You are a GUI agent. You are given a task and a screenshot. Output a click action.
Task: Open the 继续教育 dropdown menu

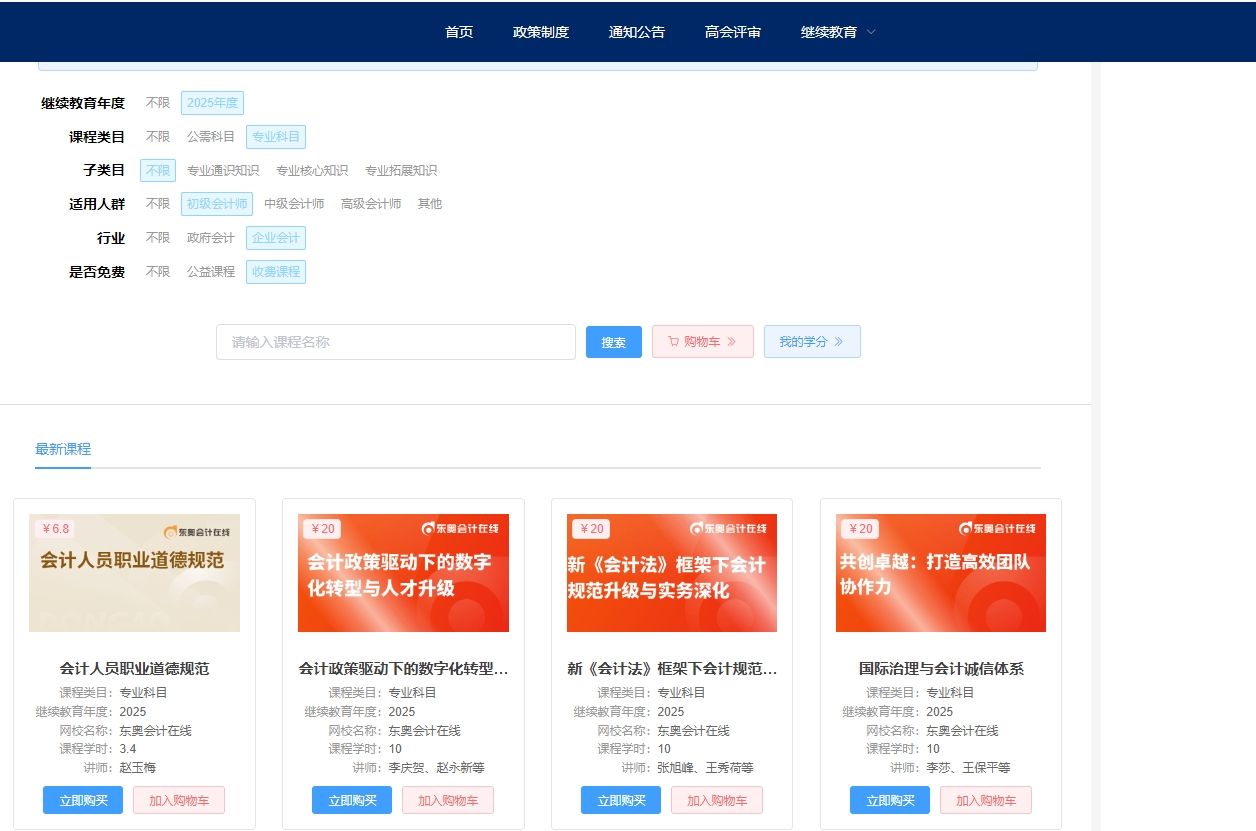pos(829,31)
